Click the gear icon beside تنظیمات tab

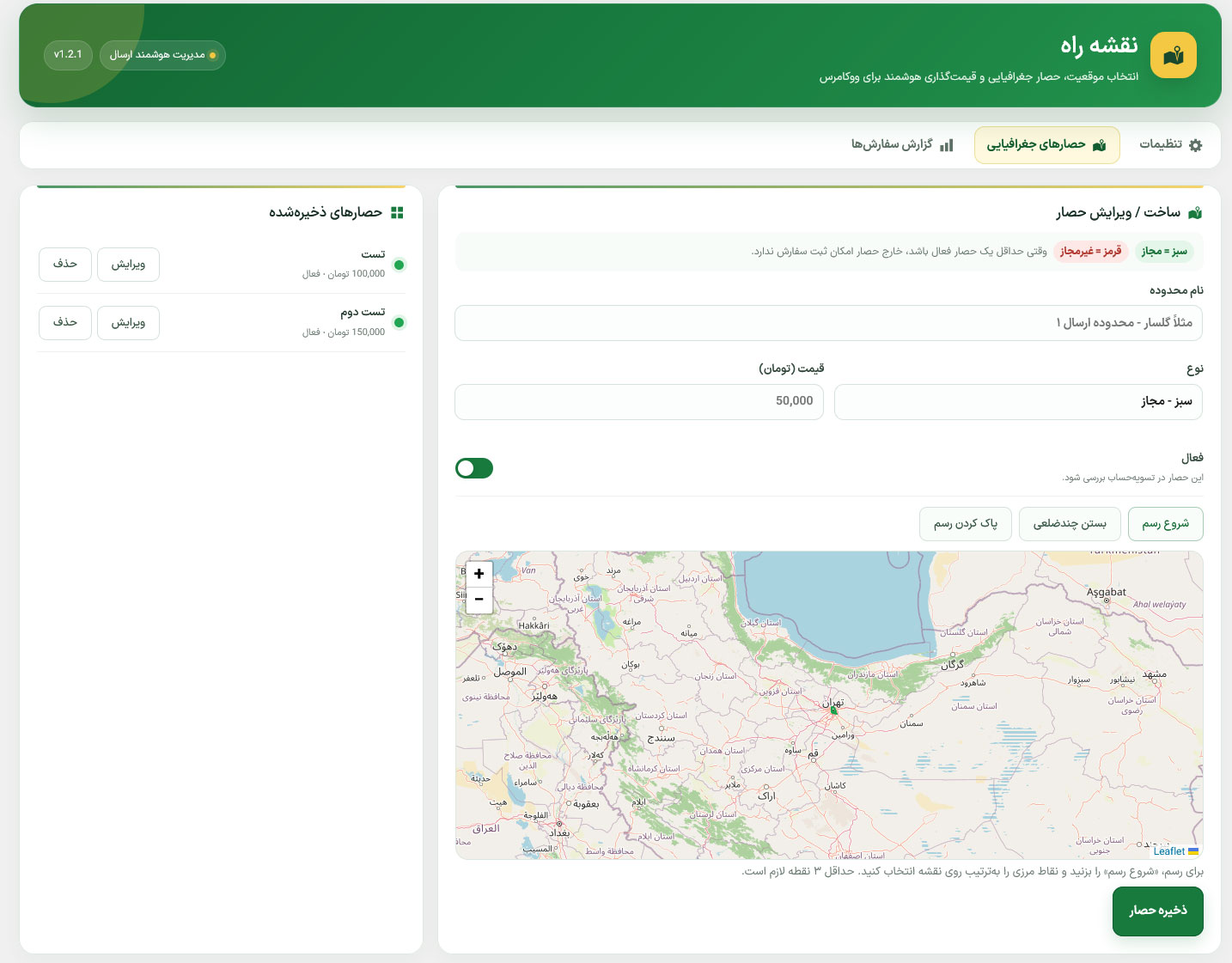[x=1195, y=145]
